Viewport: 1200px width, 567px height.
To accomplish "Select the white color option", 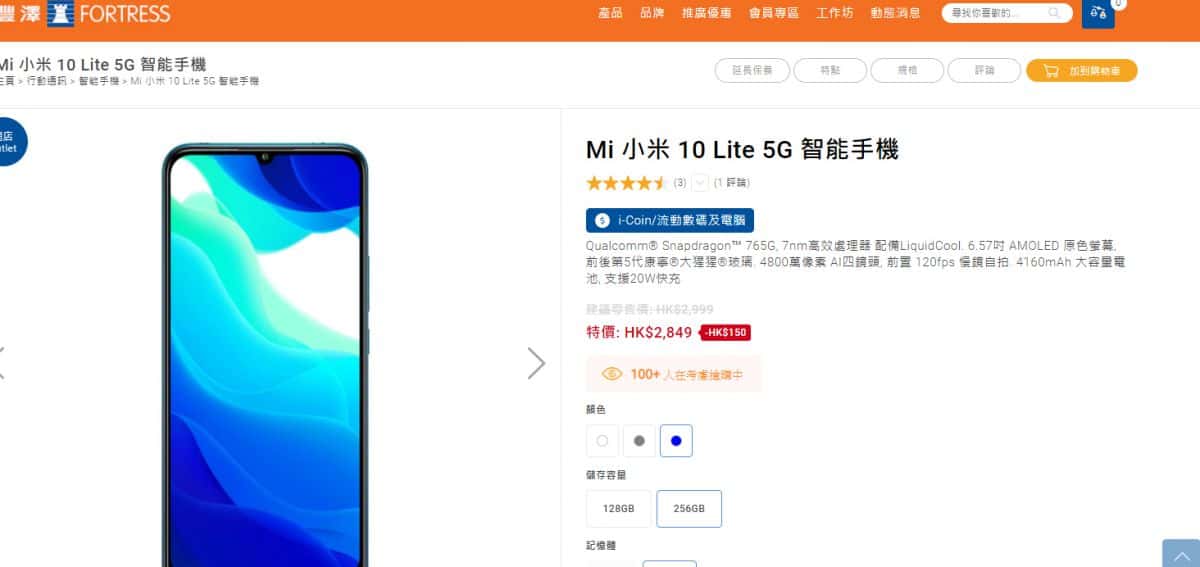I will point(602,440).
